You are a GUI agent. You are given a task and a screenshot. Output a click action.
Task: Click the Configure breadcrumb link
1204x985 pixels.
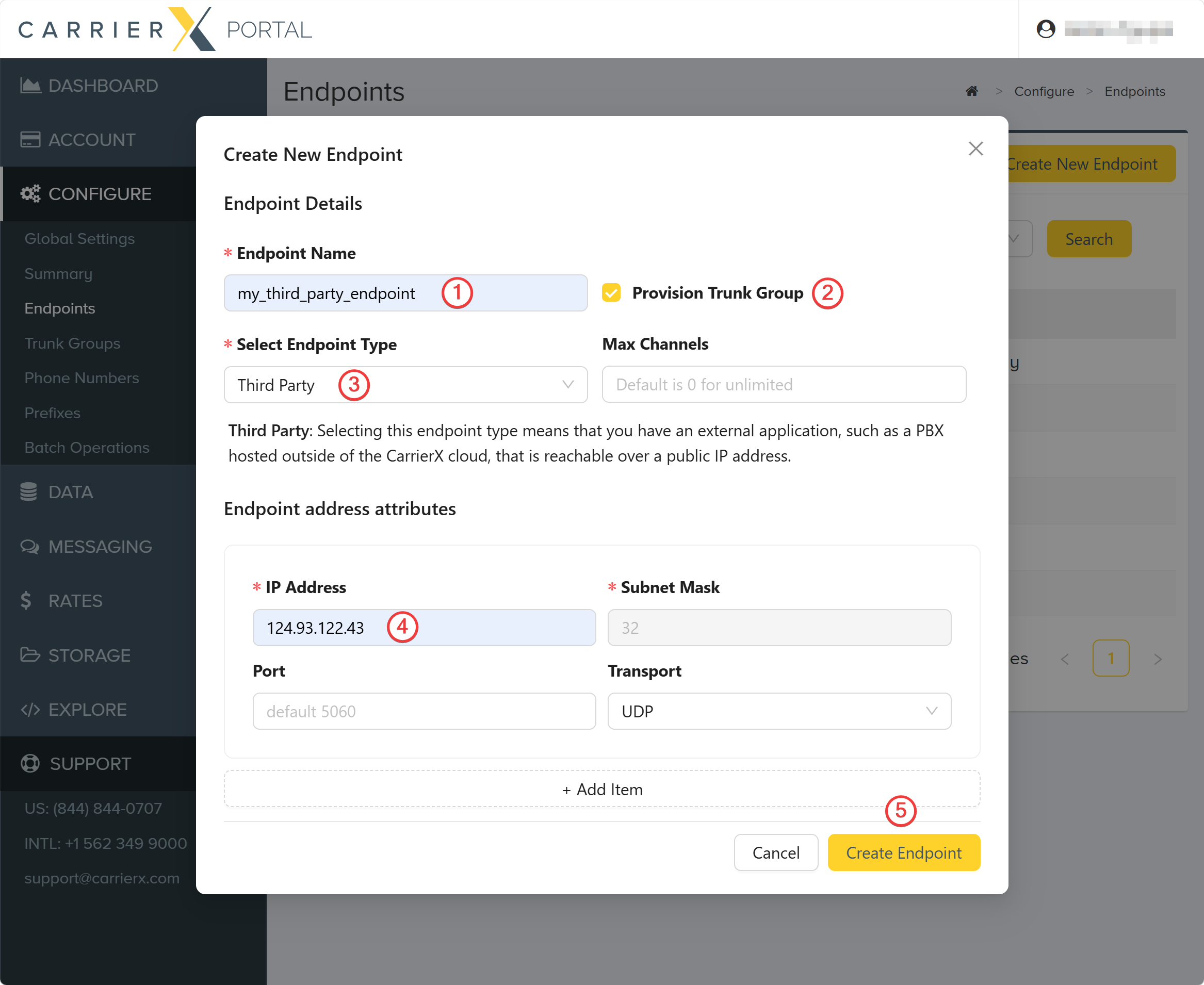tap(1044, 91)
